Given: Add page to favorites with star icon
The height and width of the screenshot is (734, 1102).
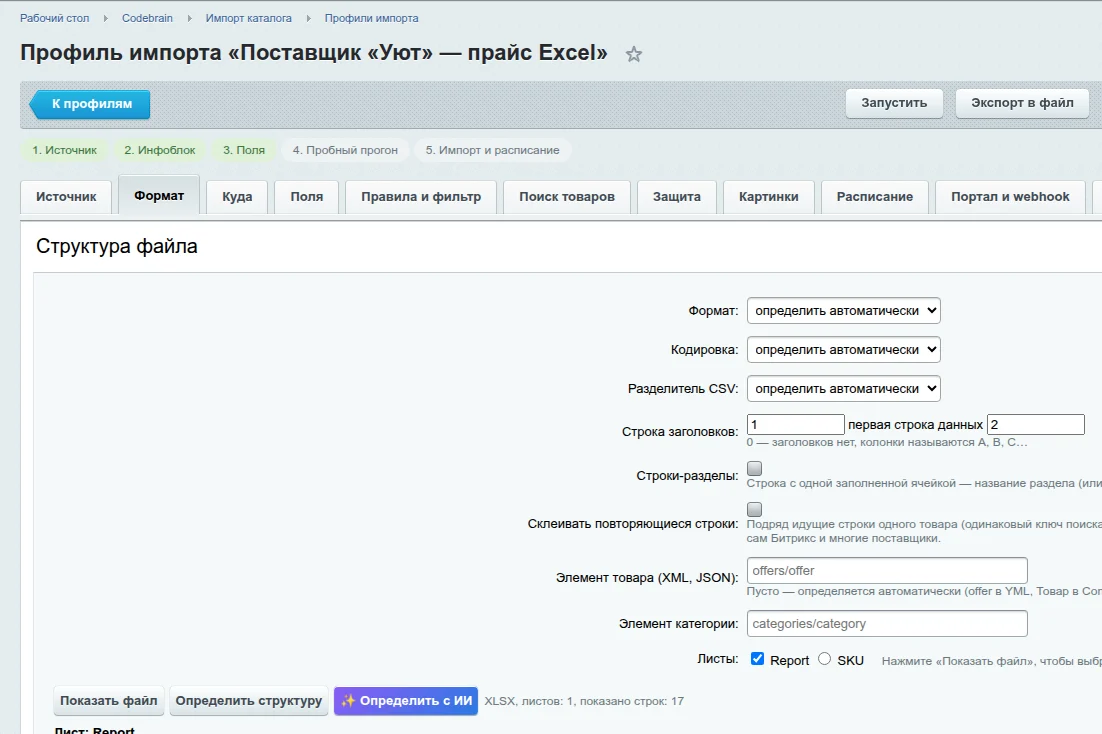Looking at the screenshot, I should tap(634, 54).
